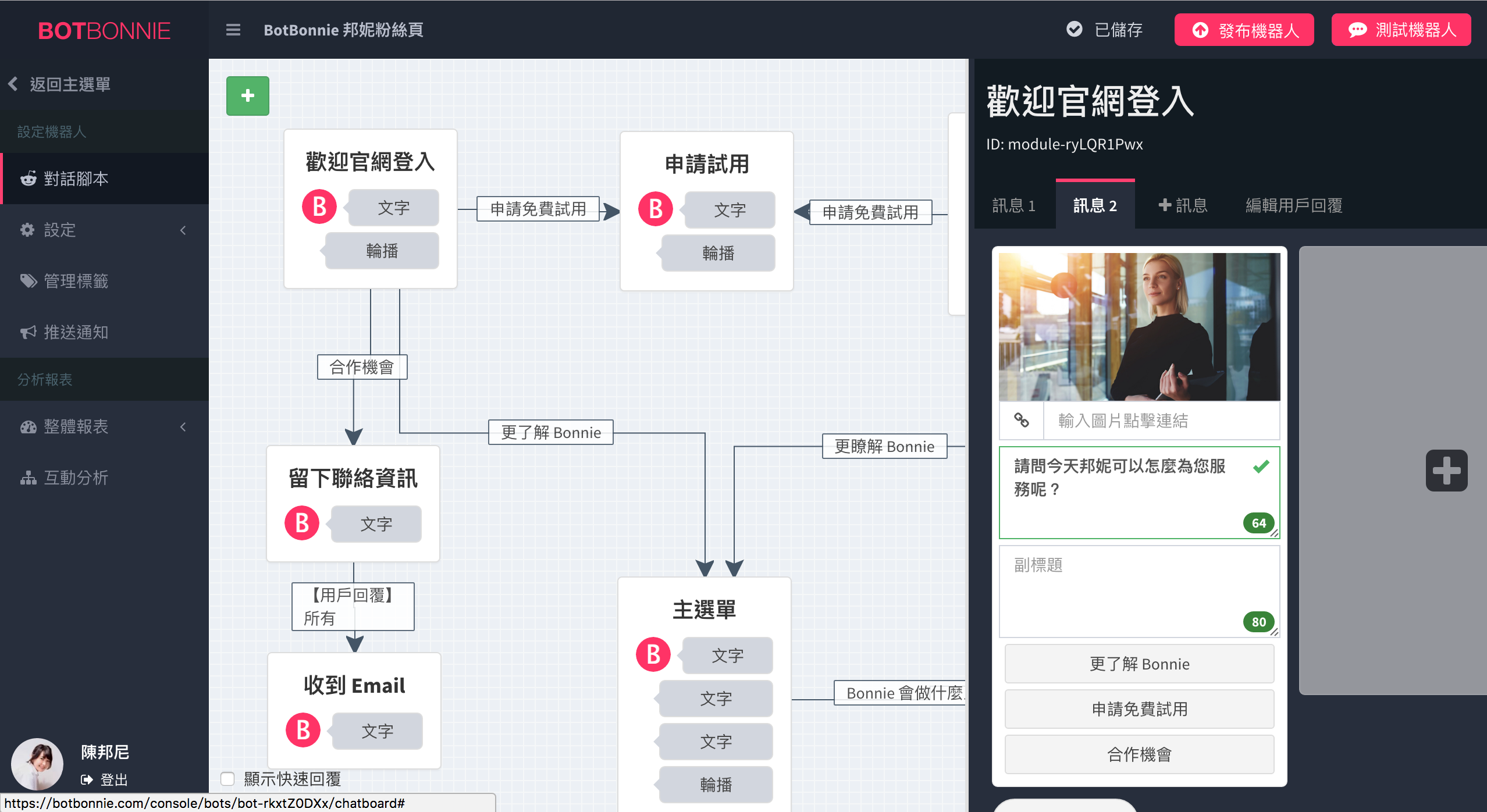Click the 輸入圖片點擊連結 input field
This screenshot has width=1487, height=812.
pos(1161,421)
